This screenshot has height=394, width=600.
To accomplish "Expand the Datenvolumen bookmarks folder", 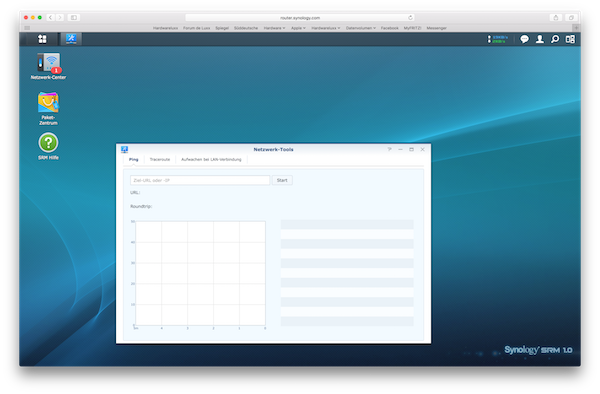I will (x=361, y=28).
